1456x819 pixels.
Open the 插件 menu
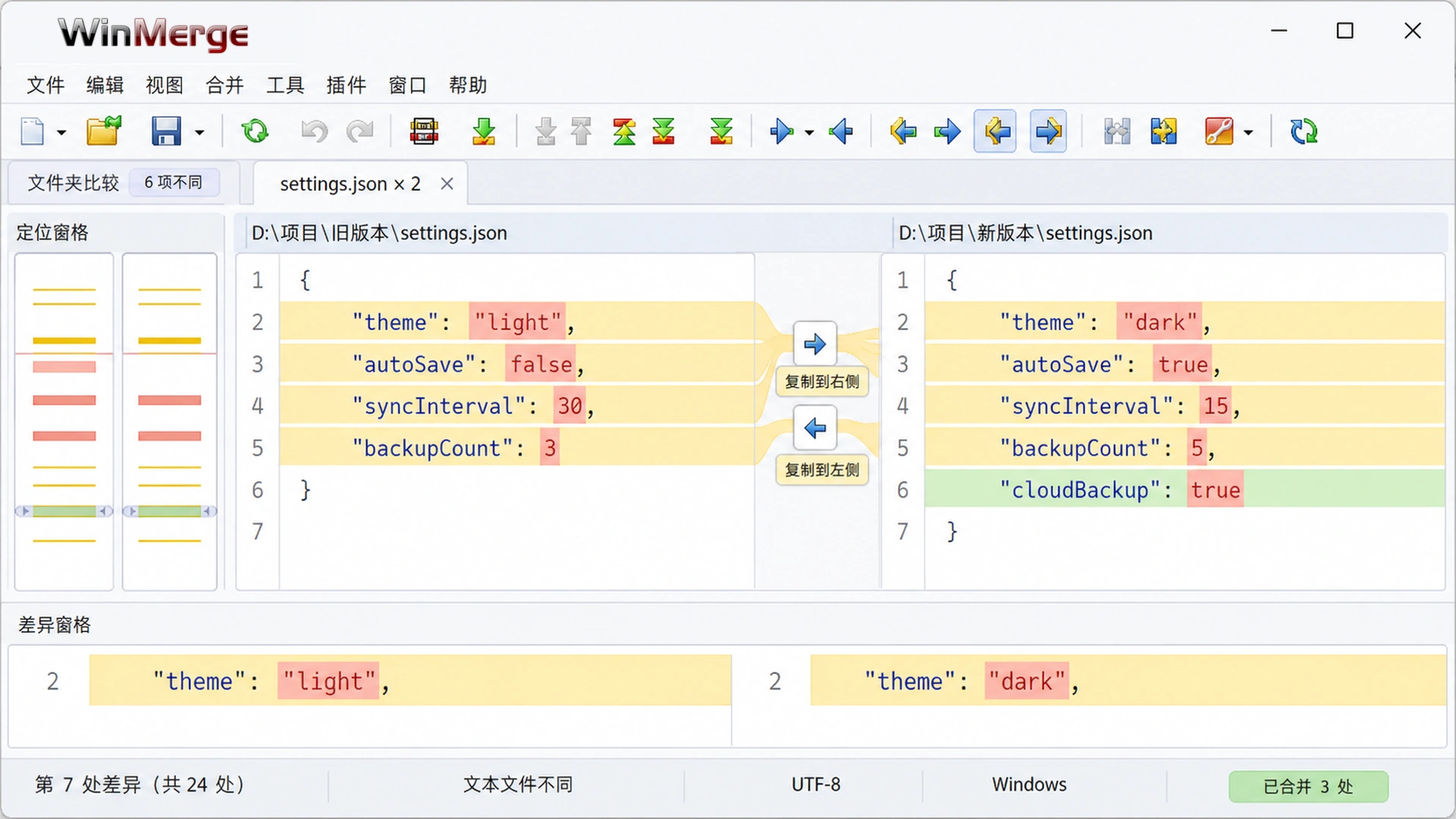click(x=346, y=85)
